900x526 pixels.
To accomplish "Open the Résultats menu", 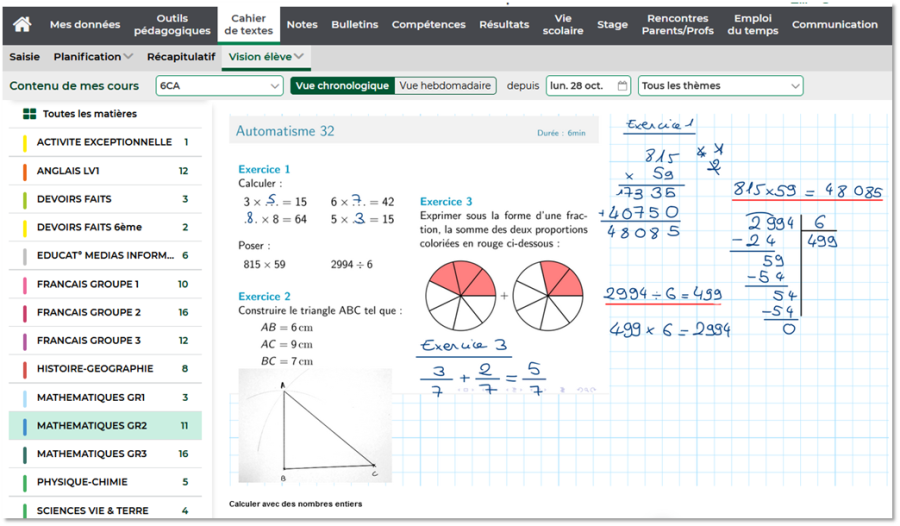I will coord(504,25).
